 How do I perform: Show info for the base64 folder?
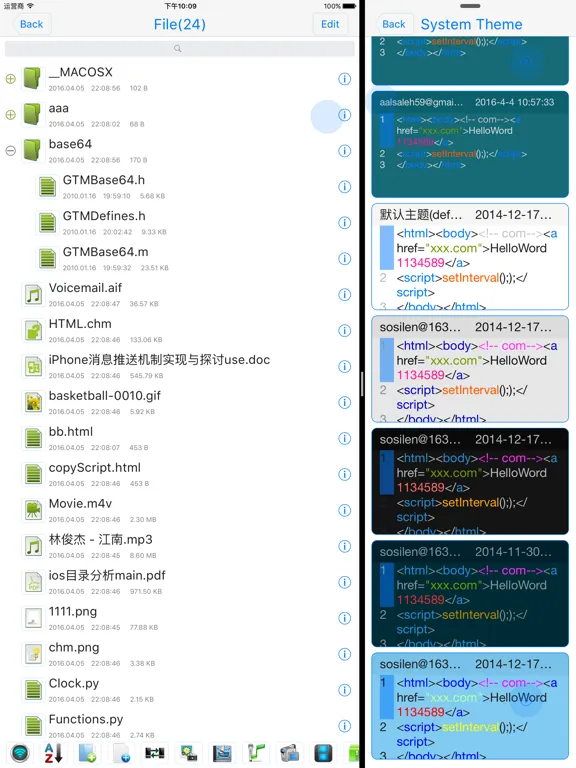pos(345,151)
